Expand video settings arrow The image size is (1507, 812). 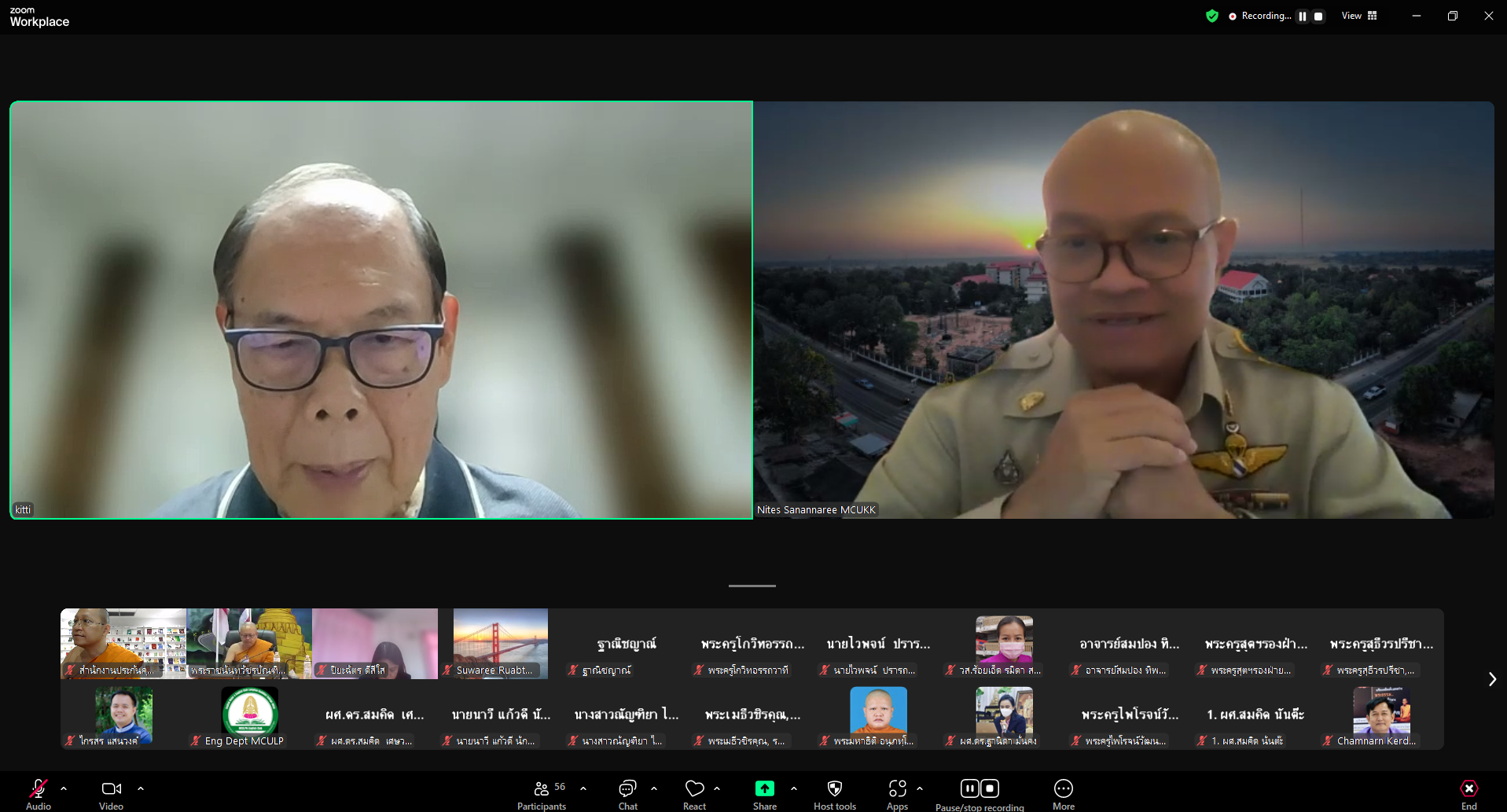tap(141, 788)
